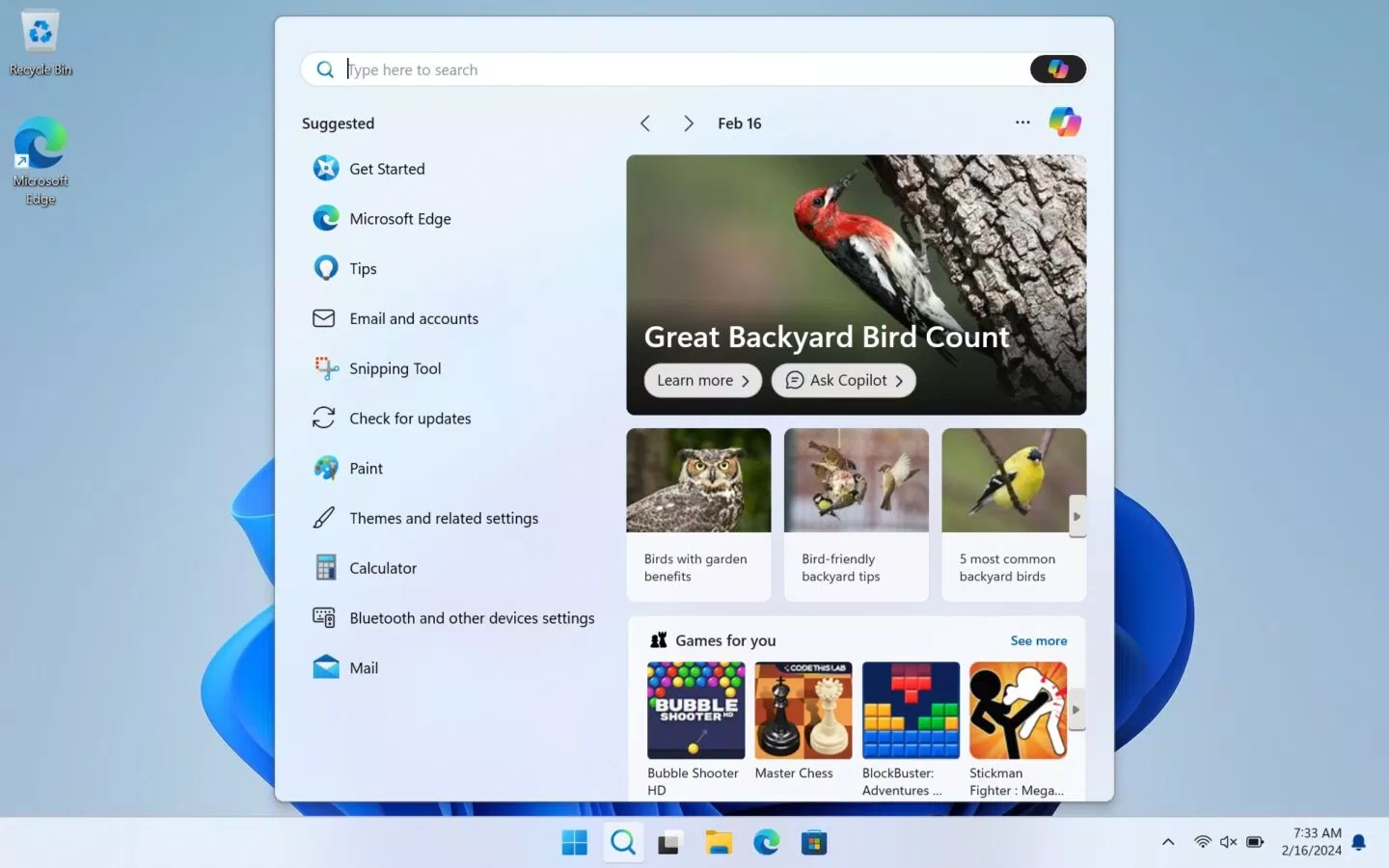
Task: Click the Ask Copilot button
Action: (844, 381)
